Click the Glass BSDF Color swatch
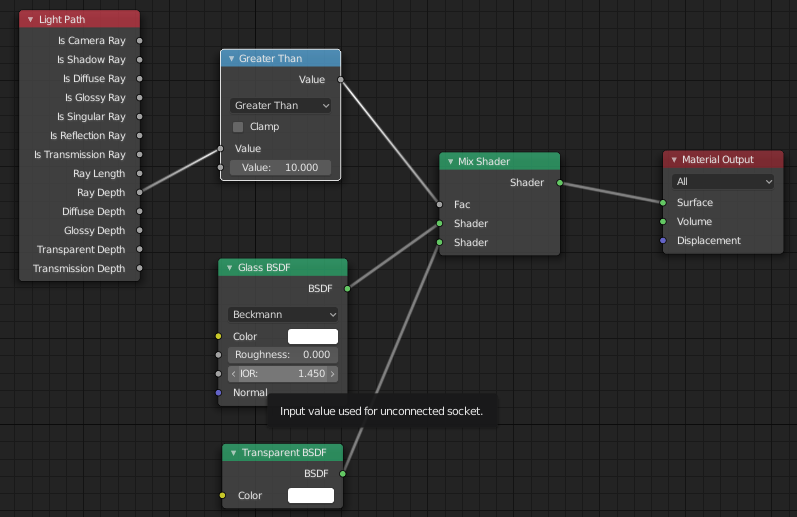797x517 pixels. pyautogui.click(x=312, y=336)
